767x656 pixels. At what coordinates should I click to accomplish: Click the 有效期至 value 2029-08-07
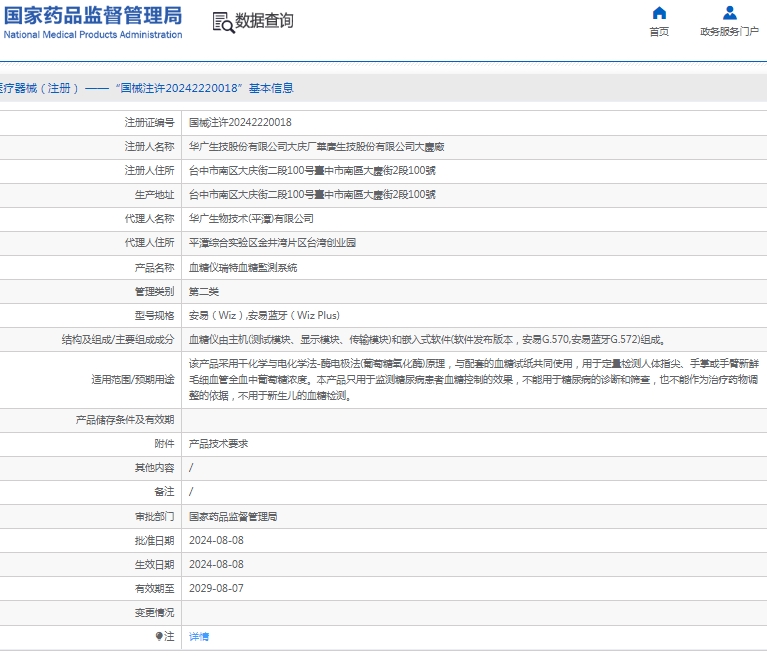tap(216, 588)
